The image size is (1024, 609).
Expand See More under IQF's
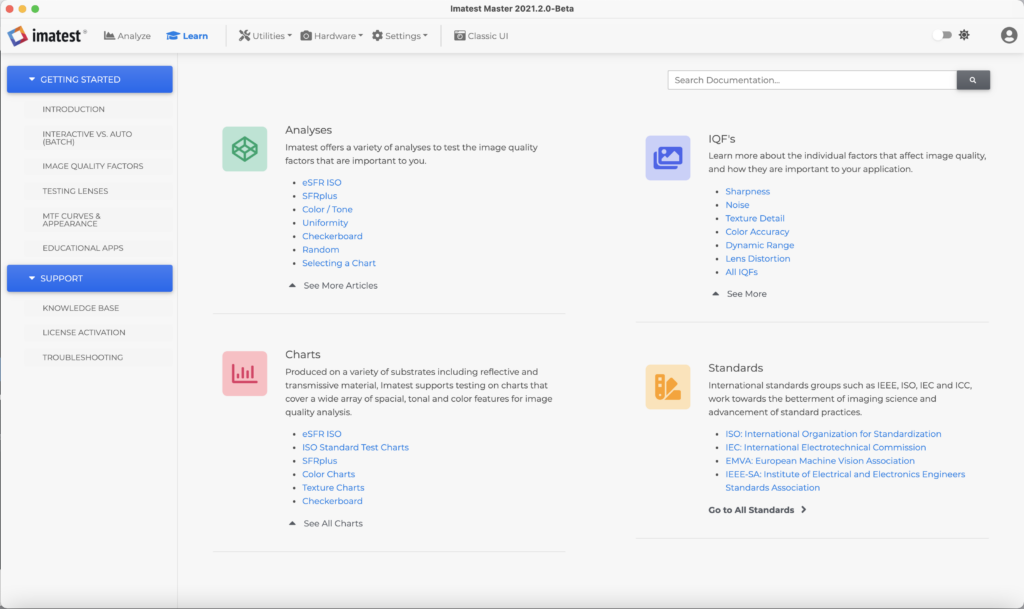[x=739, y=294]
